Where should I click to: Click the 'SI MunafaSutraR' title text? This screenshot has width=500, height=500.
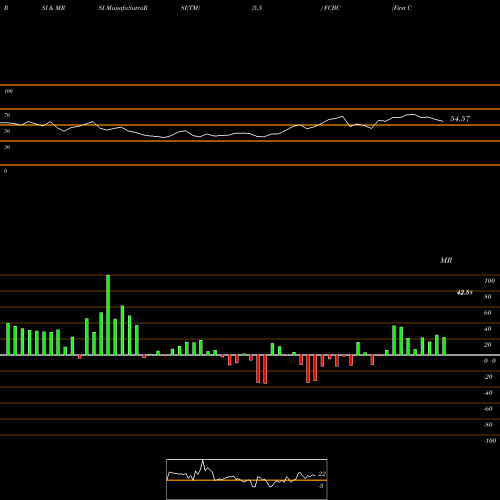tap(123, 8)
